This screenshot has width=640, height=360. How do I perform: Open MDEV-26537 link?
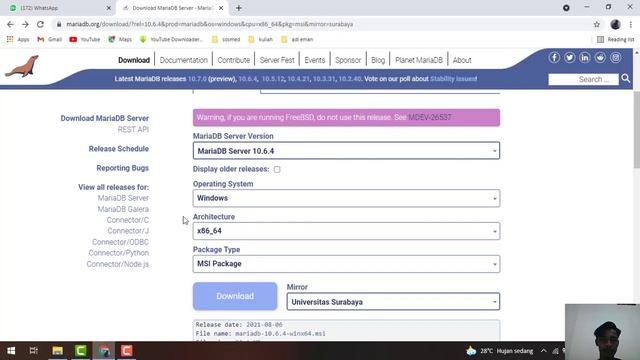click(430, 118)
